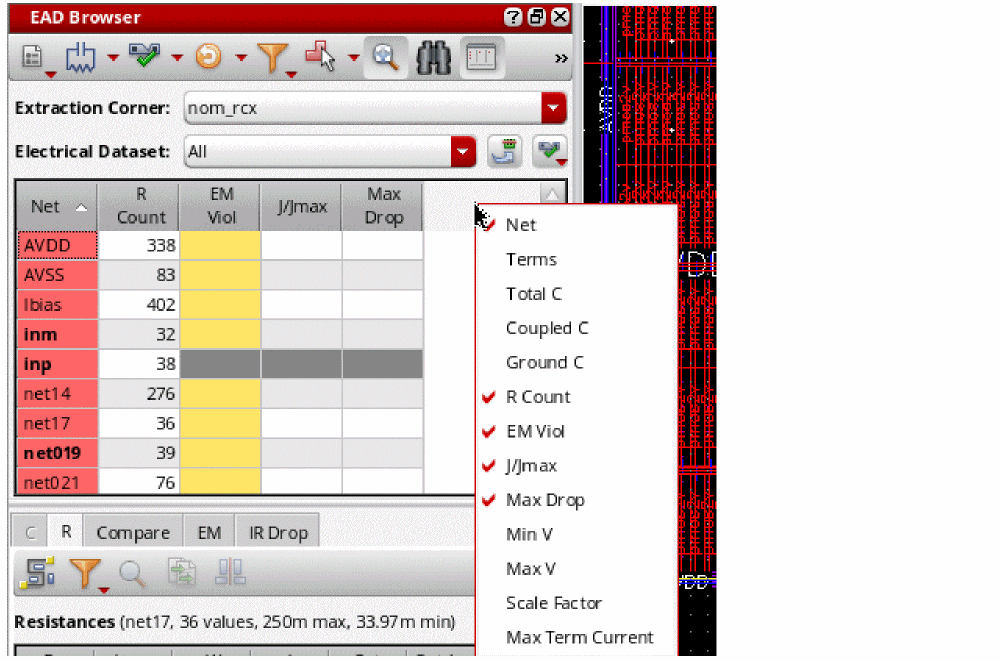
Task: Click the R Count column header
Action: [140, 206]
